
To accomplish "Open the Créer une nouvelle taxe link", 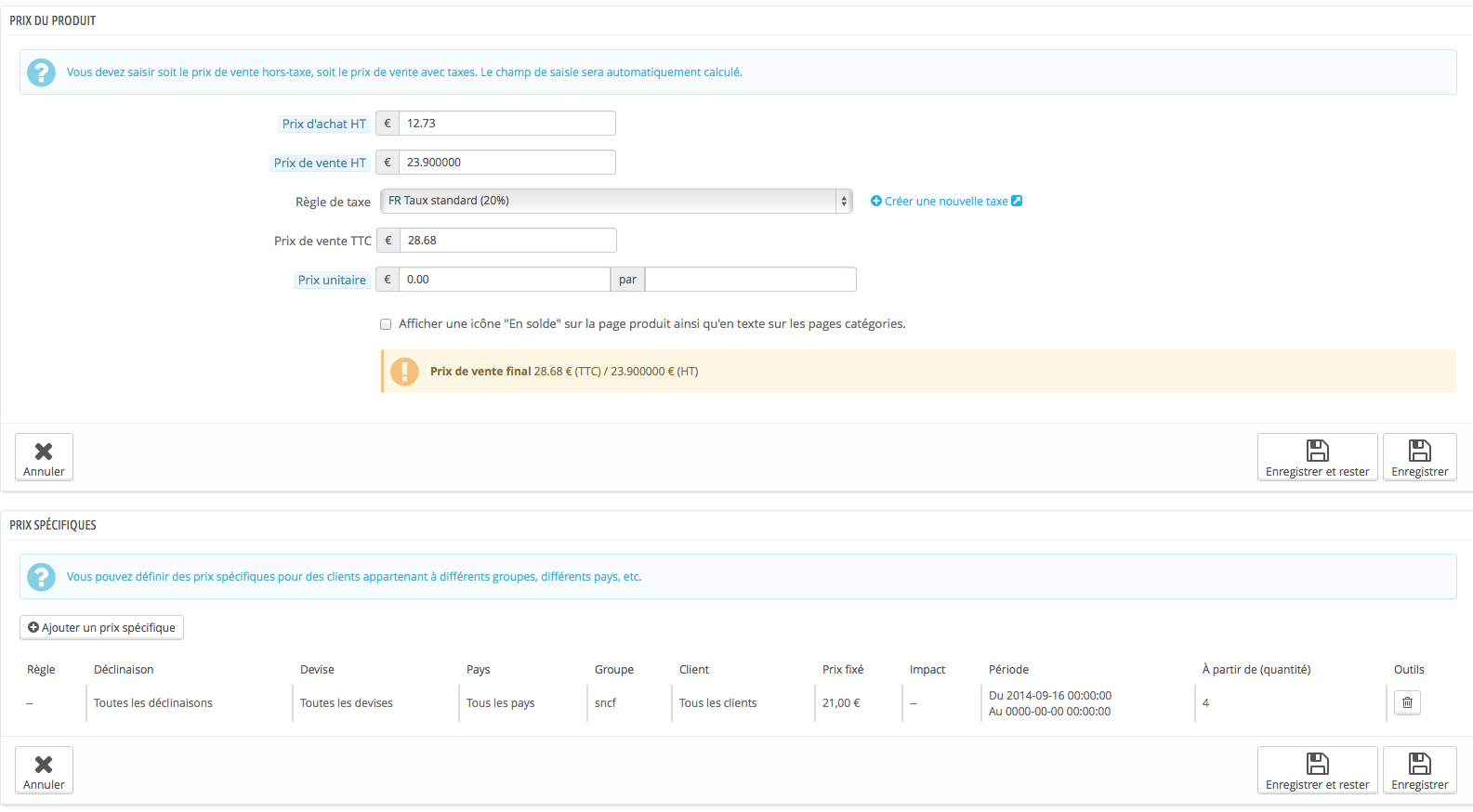I will (946, 201).
